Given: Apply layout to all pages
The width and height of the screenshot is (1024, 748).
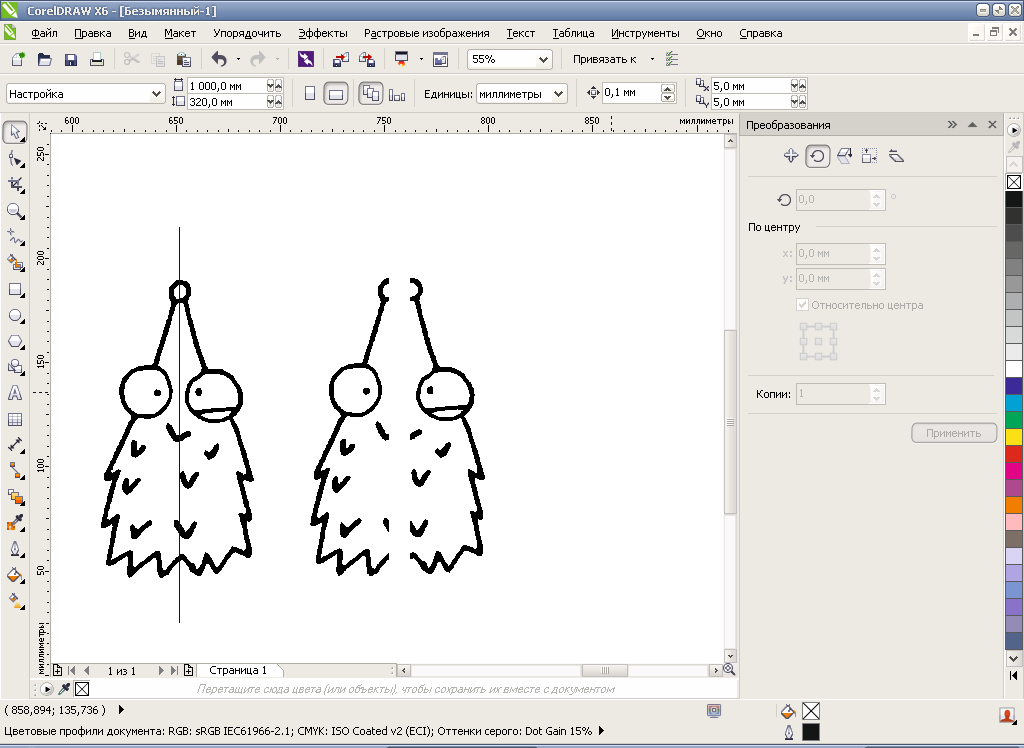Looking at the screenshot, I should coord(370,93).
